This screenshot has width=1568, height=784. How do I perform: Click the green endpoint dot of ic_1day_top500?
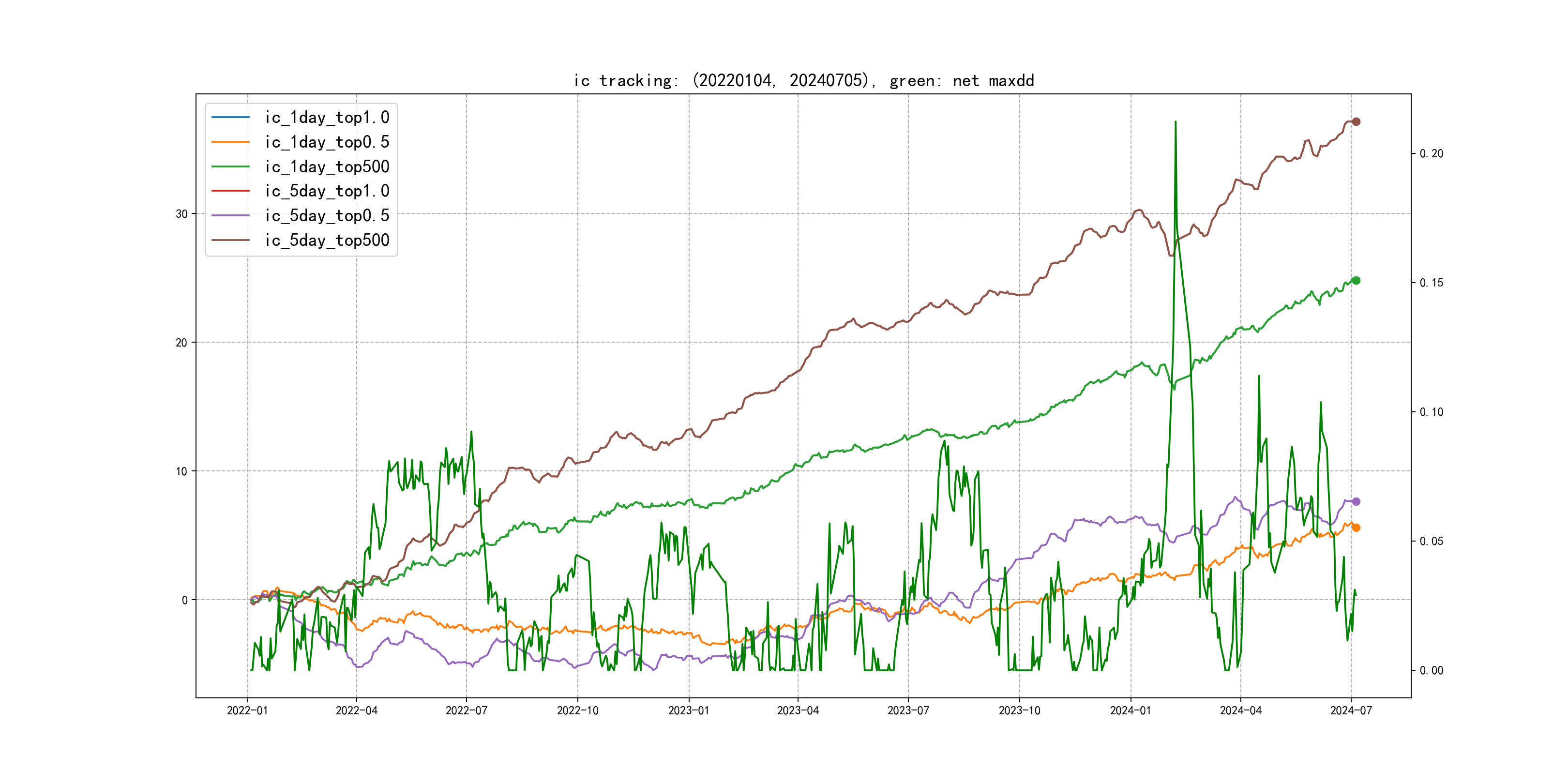pos(1356,281)
